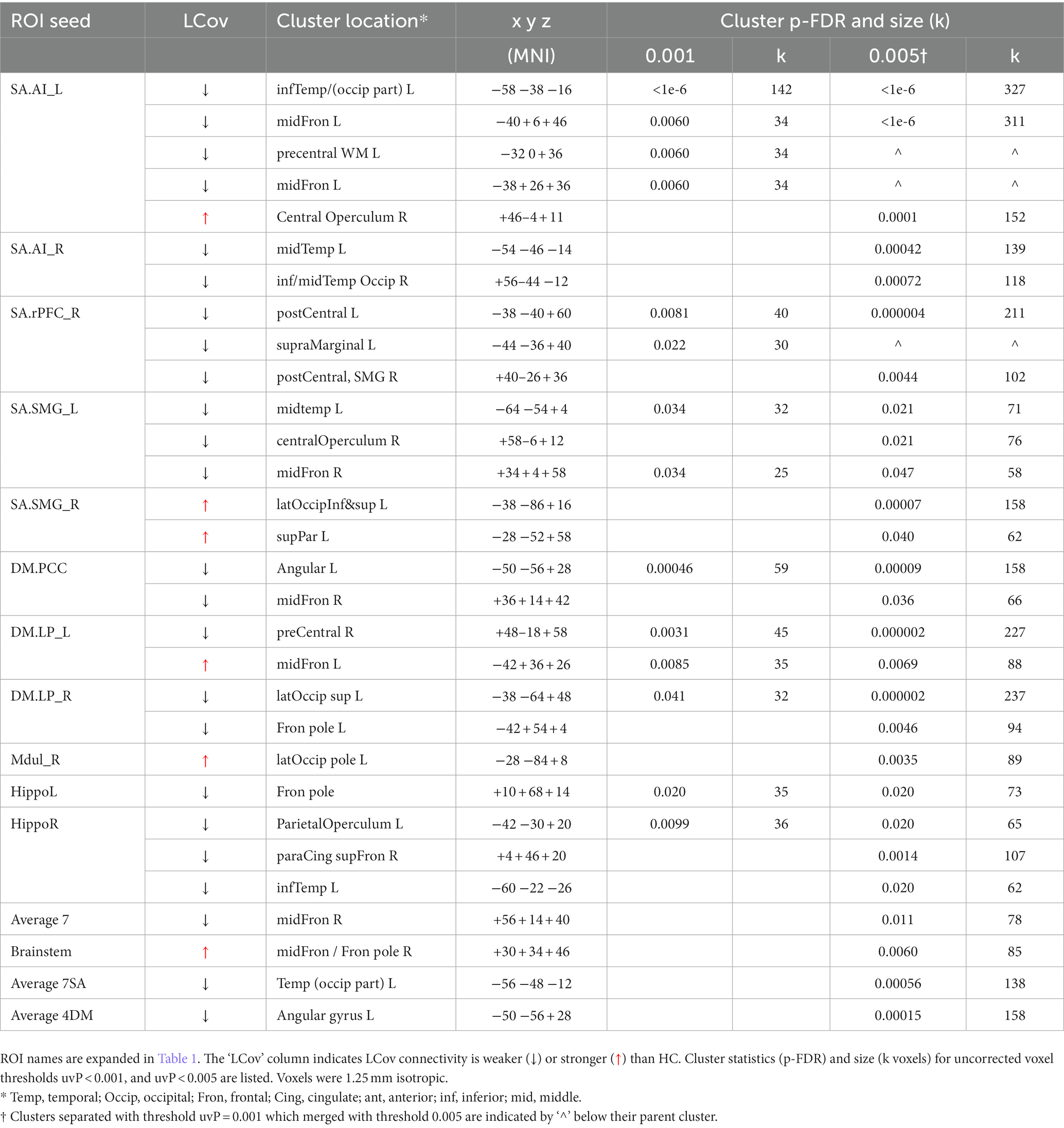
Task: Click the p-FDR value 0.00072
Action: [x=898, y=281]
